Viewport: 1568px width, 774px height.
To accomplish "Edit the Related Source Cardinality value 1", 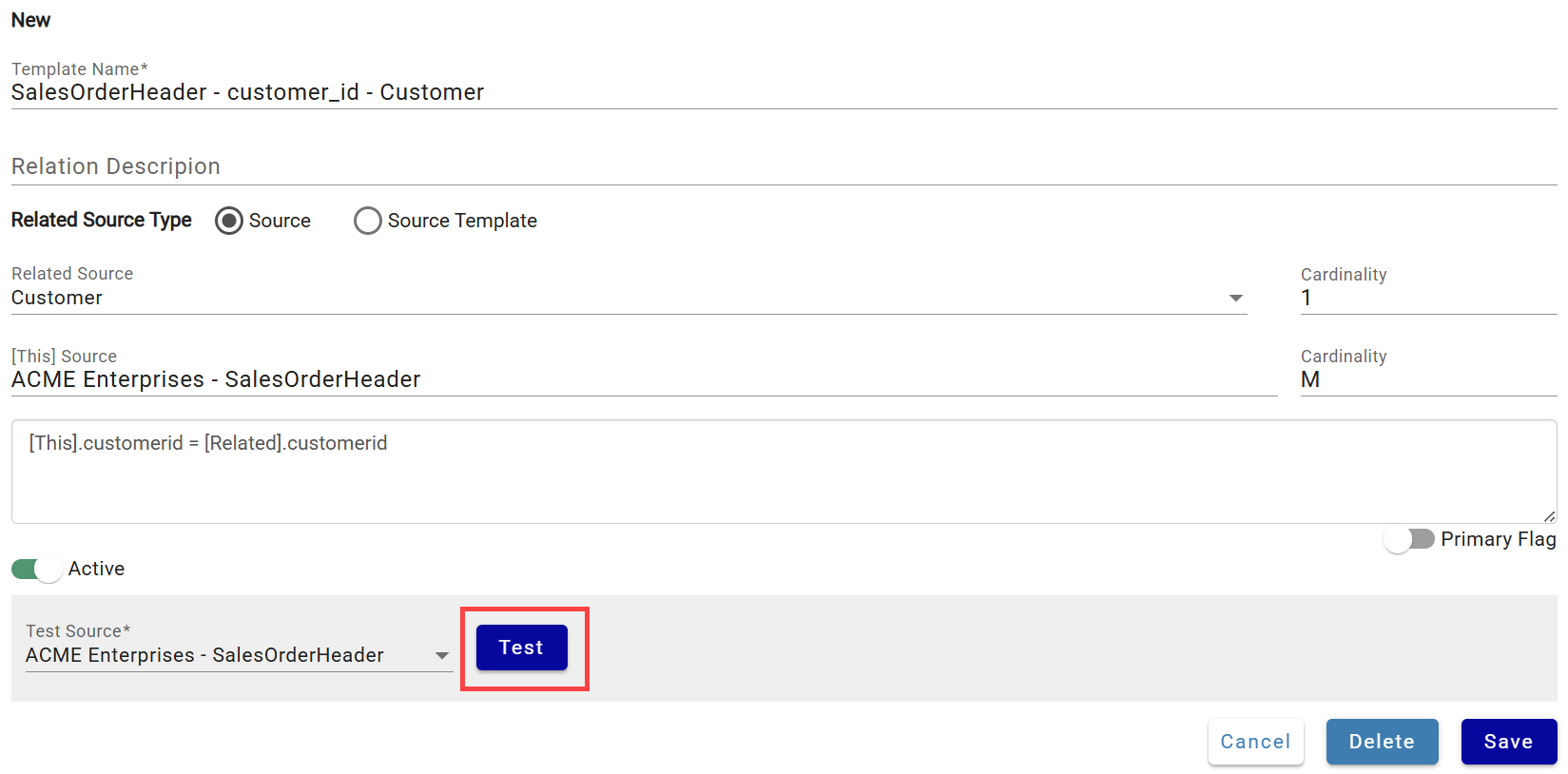I will coord(1429,298).
